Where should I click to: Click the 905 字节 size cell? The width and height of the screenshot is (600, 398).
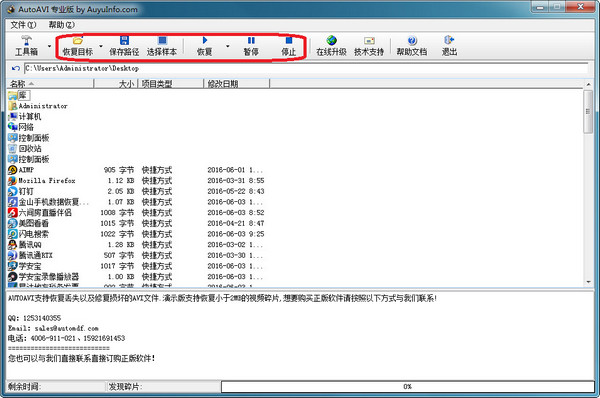coord(119,170)
